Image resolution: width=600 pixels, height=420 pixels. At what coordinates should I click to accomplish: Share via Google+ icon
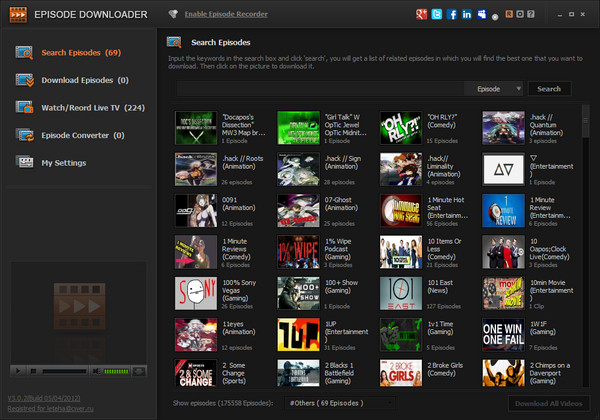422,14
